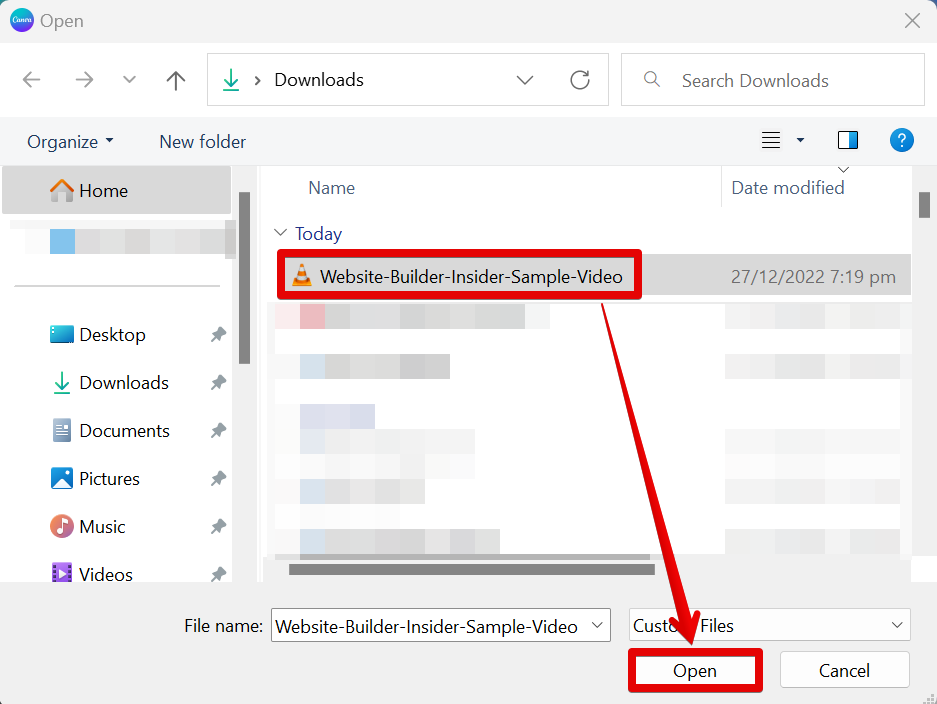Click the Search Downloads field
937x704 pixels.
pyautogui.click(x=772, y=80)
